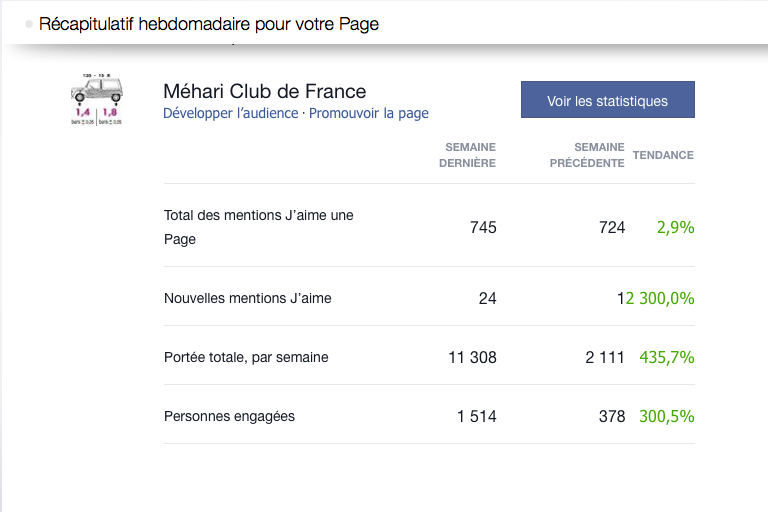Select the Portée totale, par semaine row label
The image size is (768, 512).
(246, 357)
